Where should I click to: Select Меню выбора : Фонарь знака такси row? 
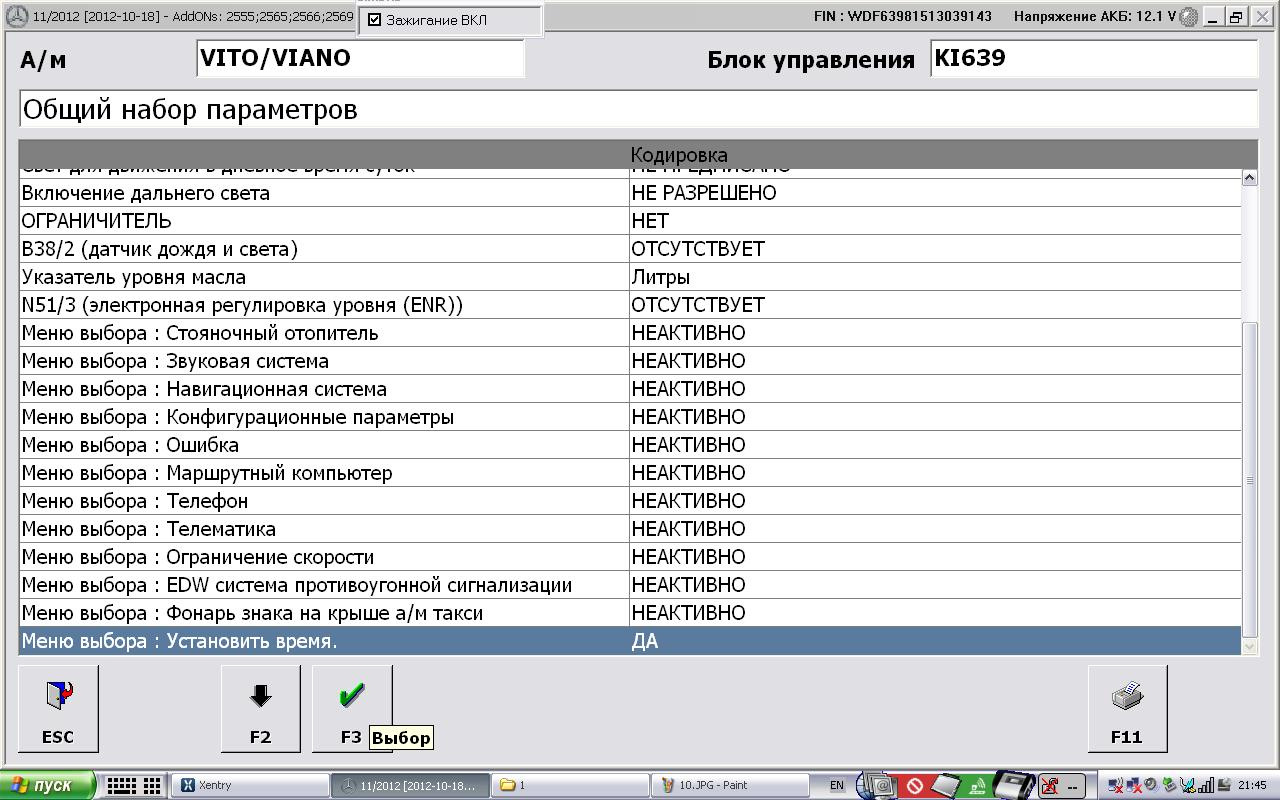tap(630, 613)
